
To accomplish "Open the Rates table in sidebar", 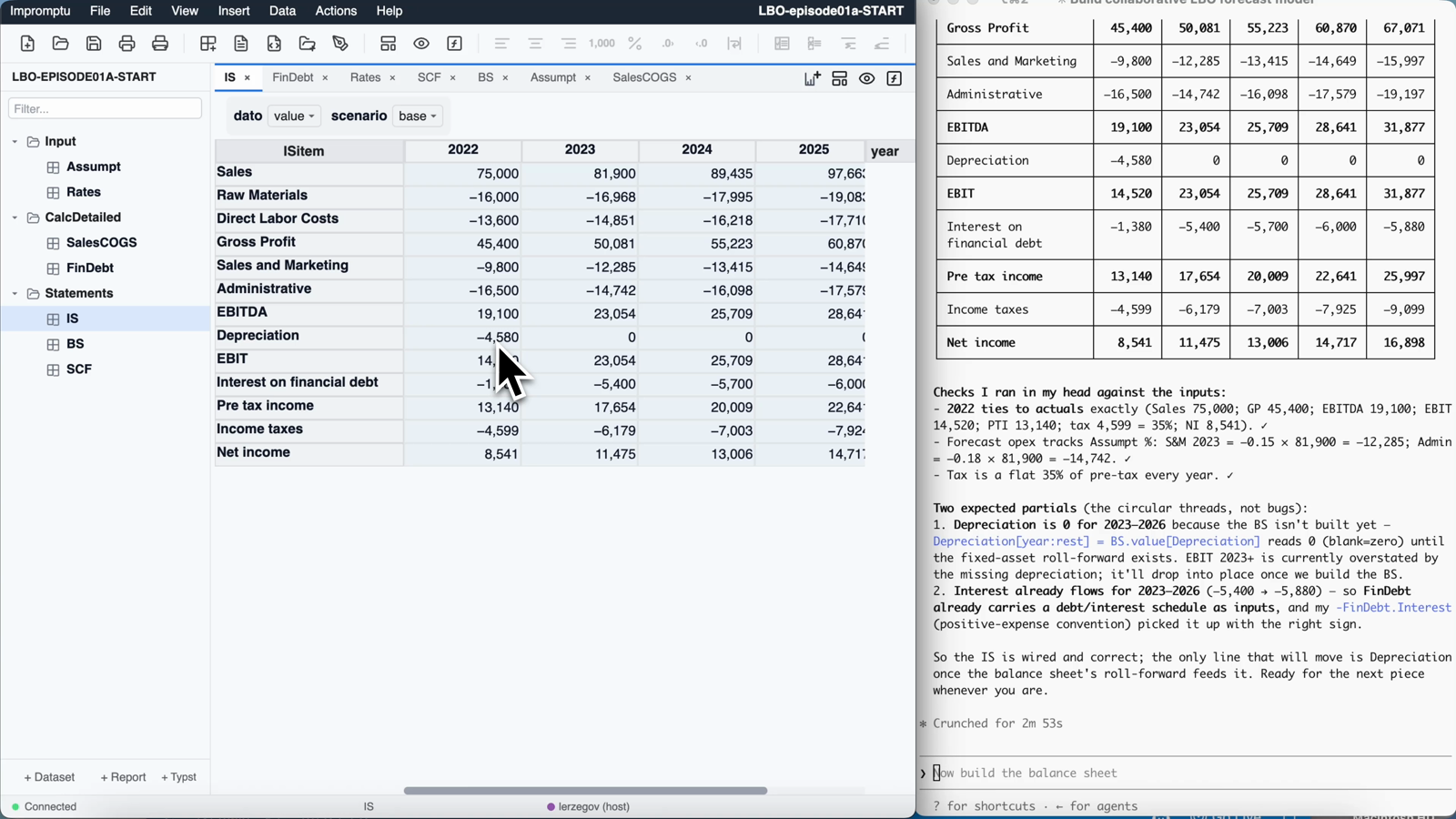I will pyautogui.click(x=83, y=193).
